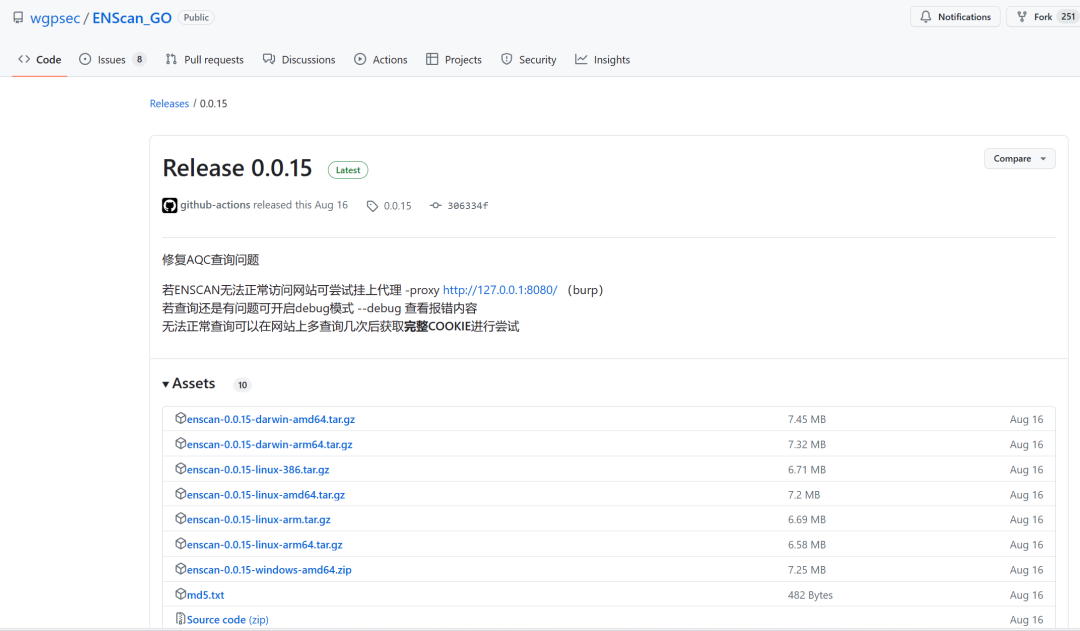Screen dimensions: 1080x631
Task: Open the http://127.0.0.1:8080/ proxy link
Action: (500, 290)
